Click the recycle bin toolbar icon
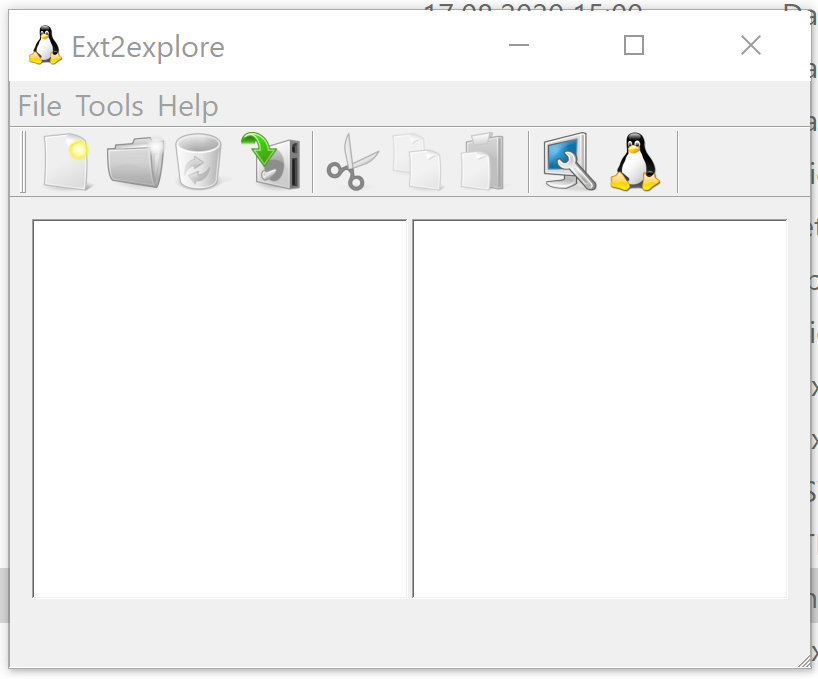Viewport: 818px width, 679px height. [x=198, y=162]
